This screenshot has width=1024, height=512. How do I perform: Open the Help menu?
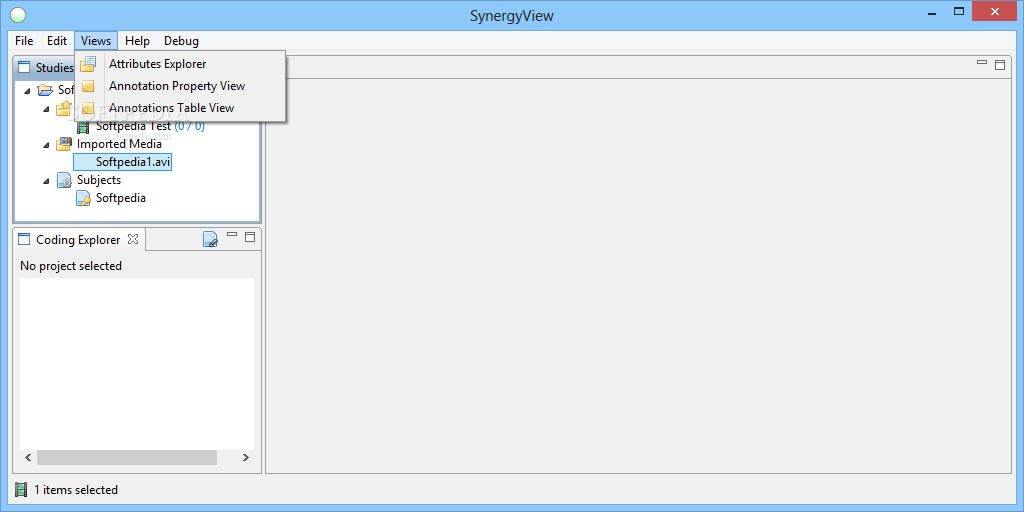point(137,40)
